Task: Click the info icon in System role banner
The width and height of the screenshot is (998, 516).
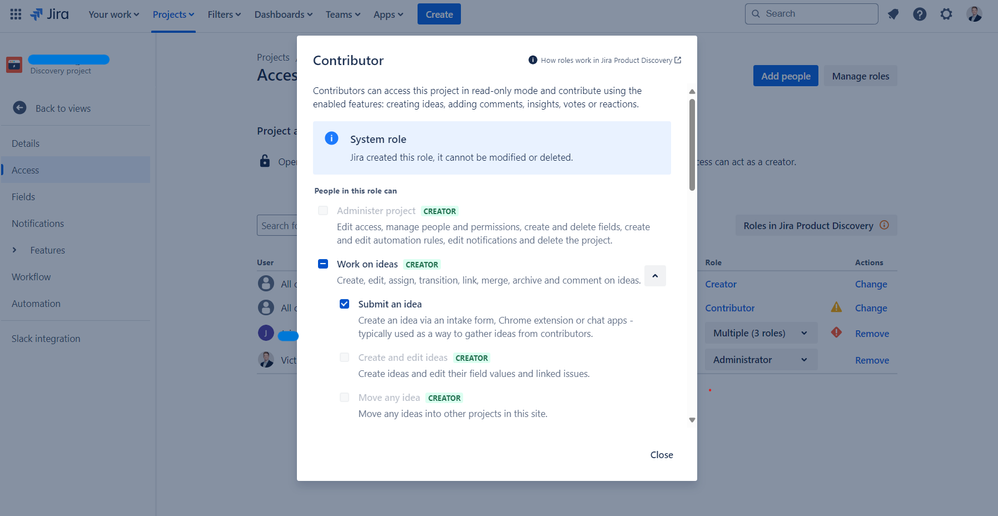Action: [332, 139]
